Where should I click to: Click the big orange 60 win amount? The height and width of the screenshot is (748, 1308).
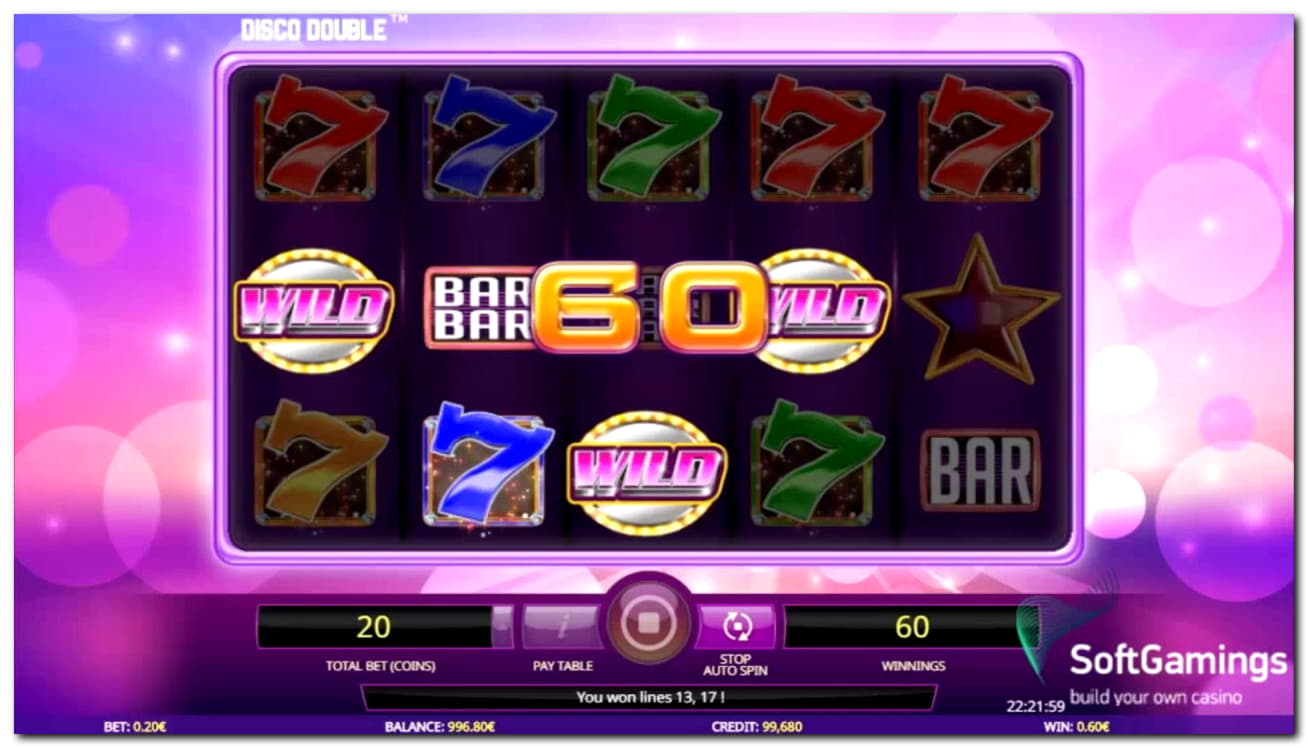(x=650, y=308)
